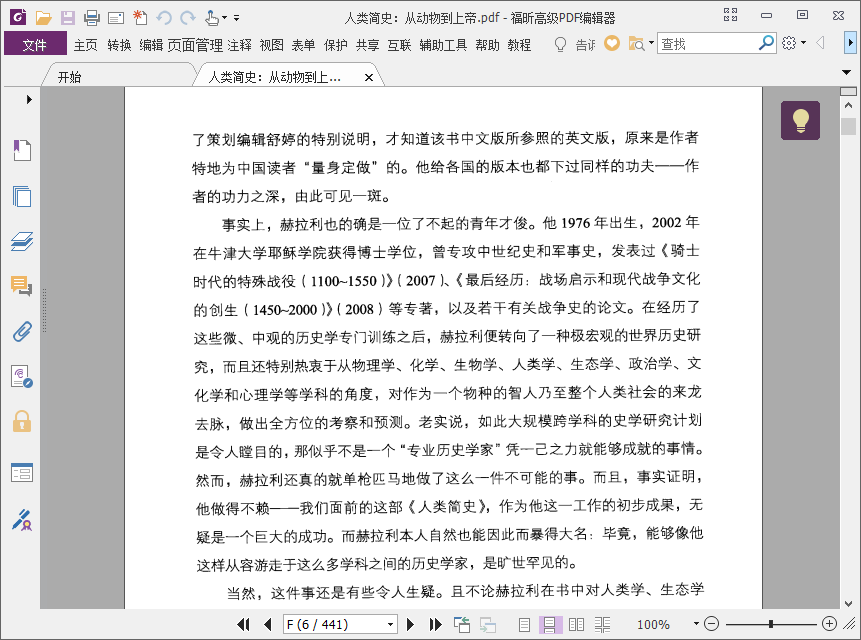This screenshot has width=861, height=640.
Task: Open the gear settings icon next to search
Action: tap(789, 43)
